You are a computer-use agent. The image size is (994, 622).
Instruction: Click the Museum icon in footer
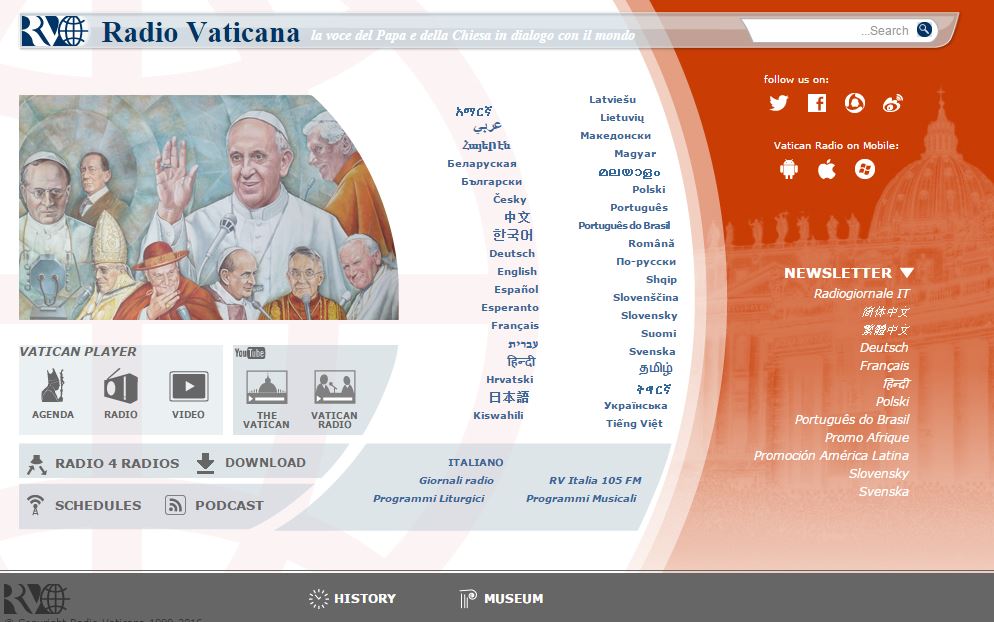[468, 599]
